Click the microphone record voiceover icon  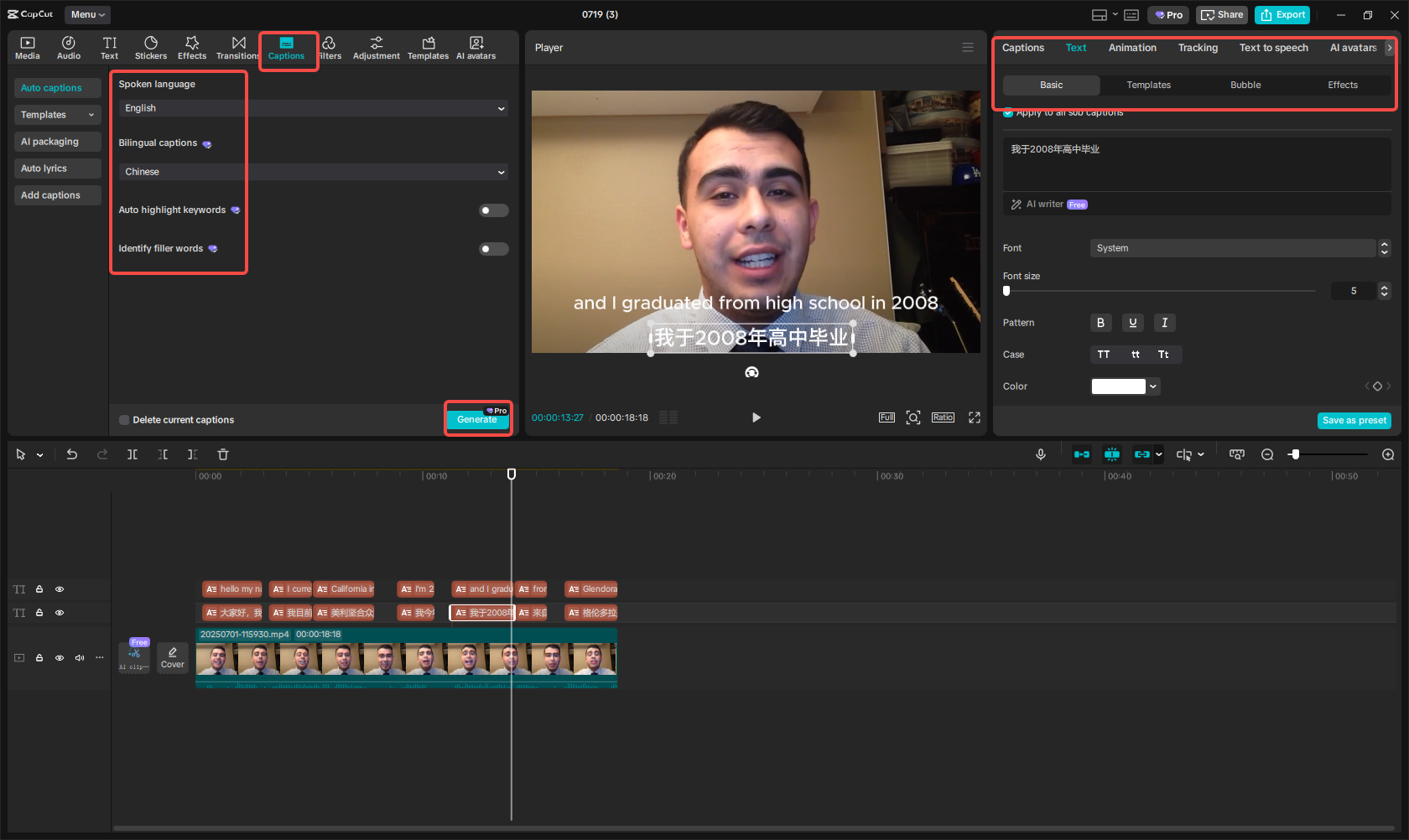pos(1041,454)
